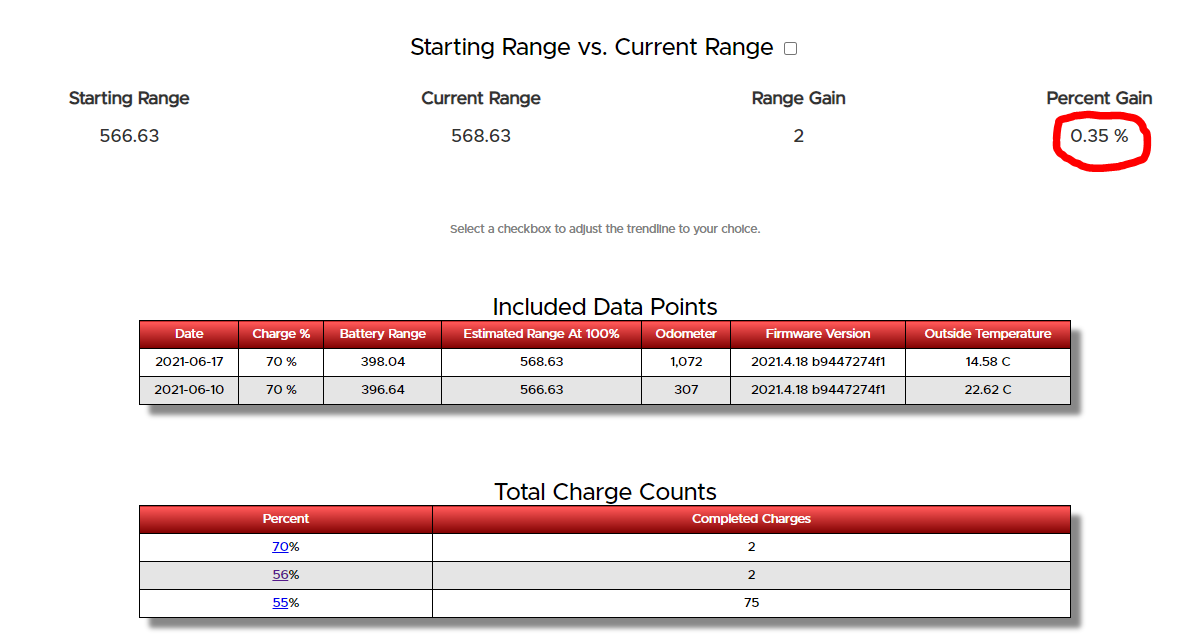Click the Percent column header in charge counts
The width and height of the screenshot is (1183, 643).
pyautogui.click(x=286, y=519)
